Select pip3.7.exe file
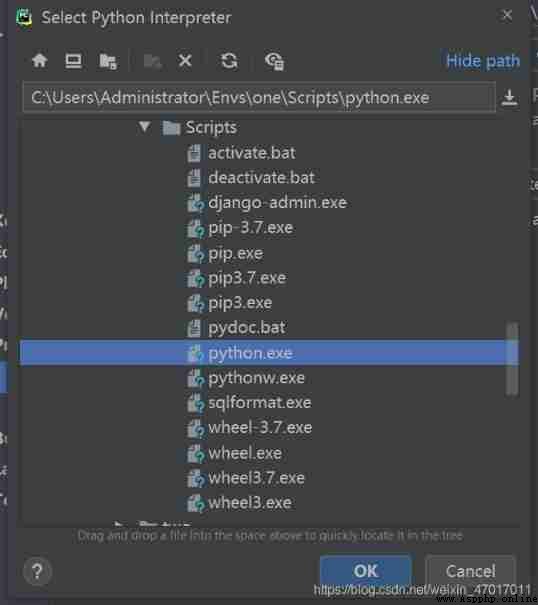Viewport: 538px width, 605px height. pyautogui.click(x=237, y=278)
